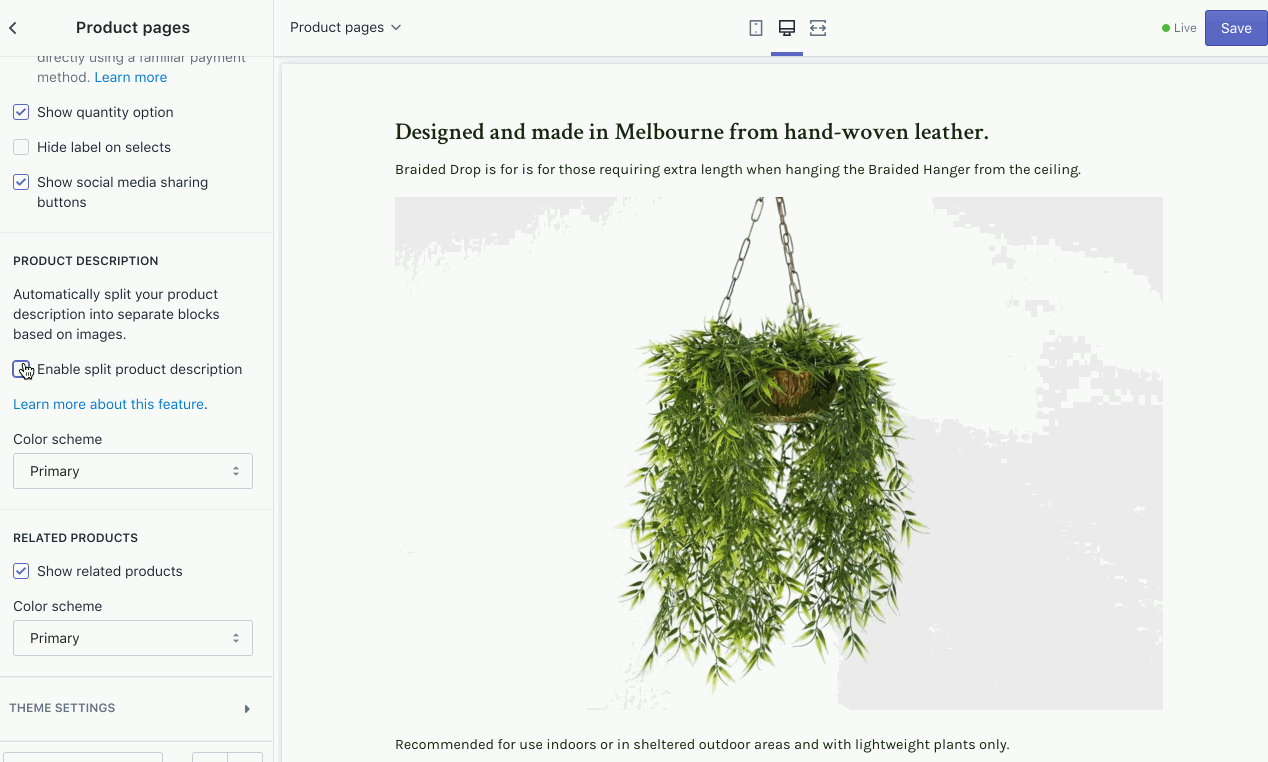
Task: Toggle Enable split product description checkbox
Action: [21, 369]
